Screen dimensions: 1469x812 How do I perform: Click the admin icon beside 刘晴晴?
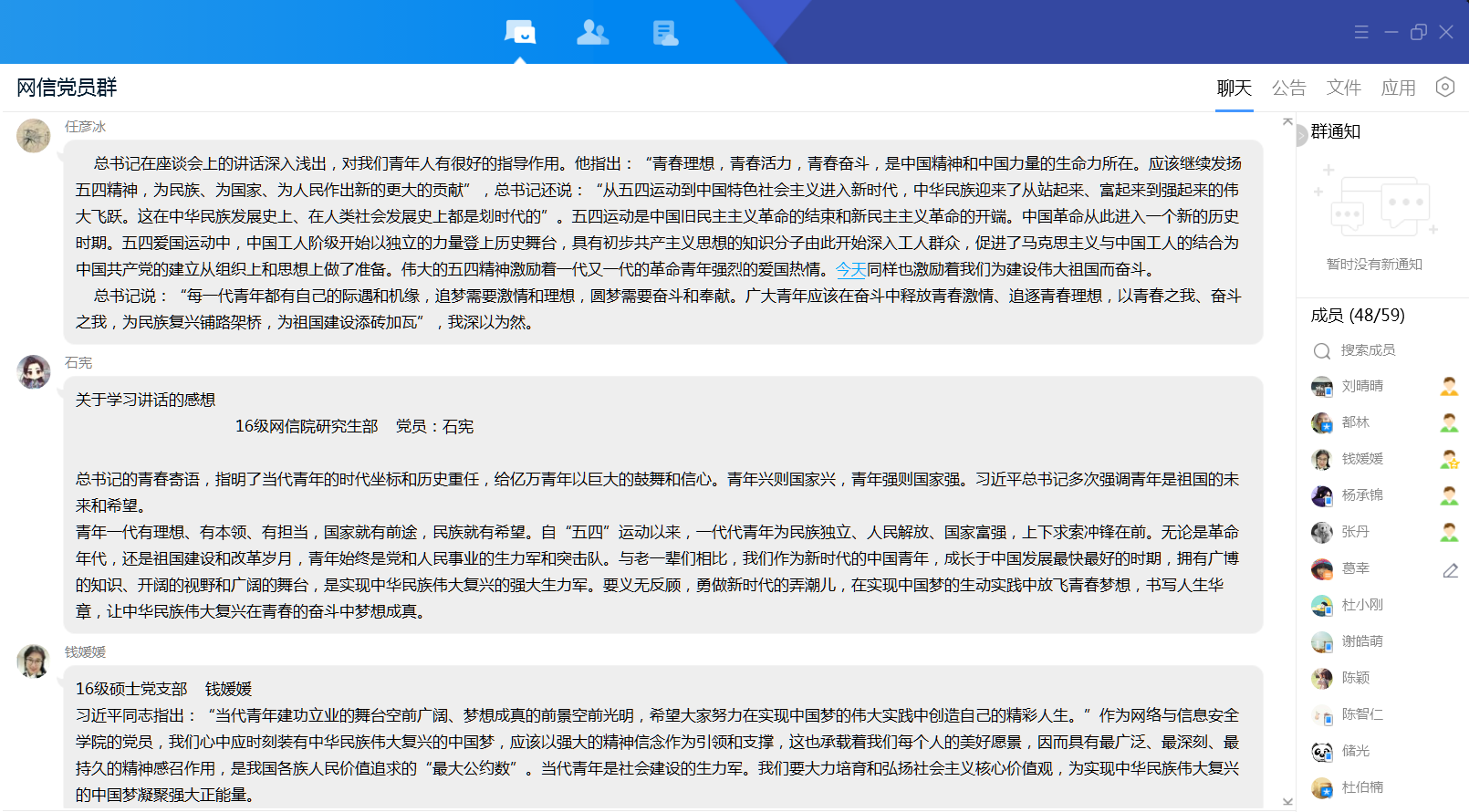coord(1449,386)
